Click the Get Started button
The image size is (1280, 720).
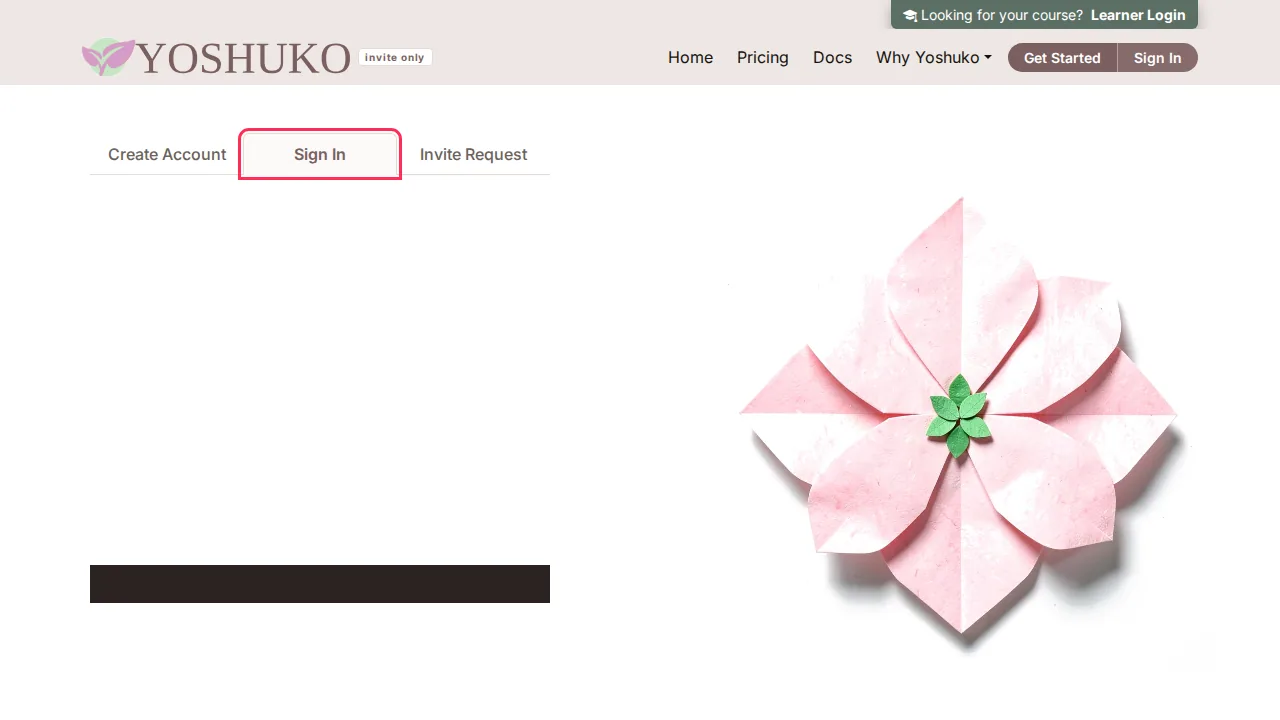pos(1062,57)
